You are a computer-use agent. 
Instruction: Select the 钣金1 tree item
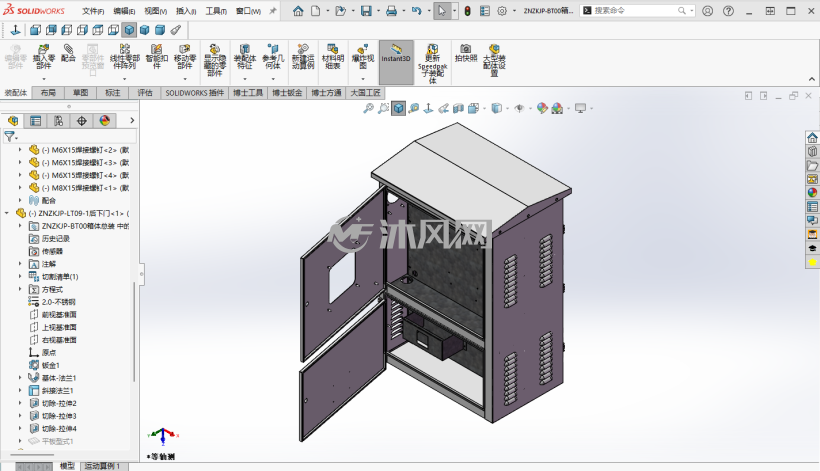click(x=51, y=365)
